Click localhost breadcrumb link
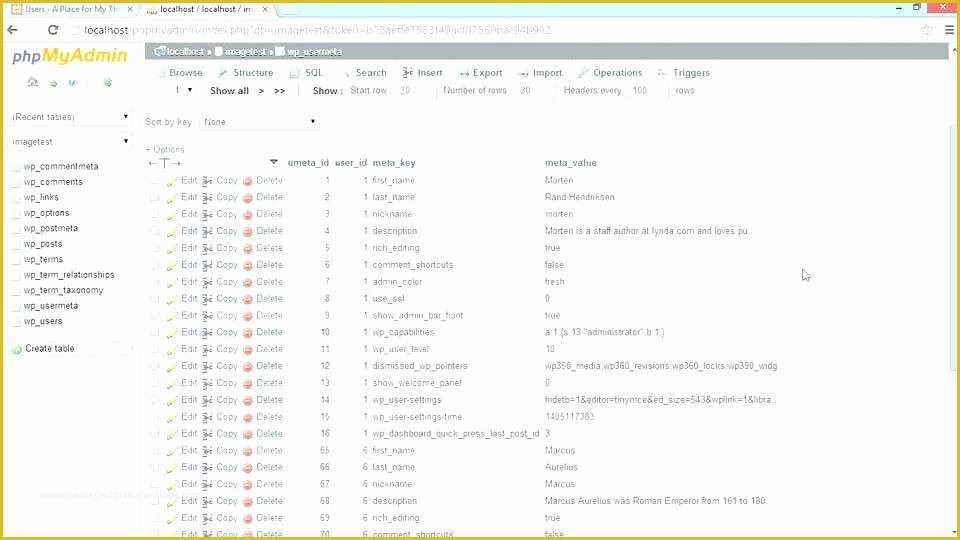Screen dimensions: 960x540 (185, 52)
